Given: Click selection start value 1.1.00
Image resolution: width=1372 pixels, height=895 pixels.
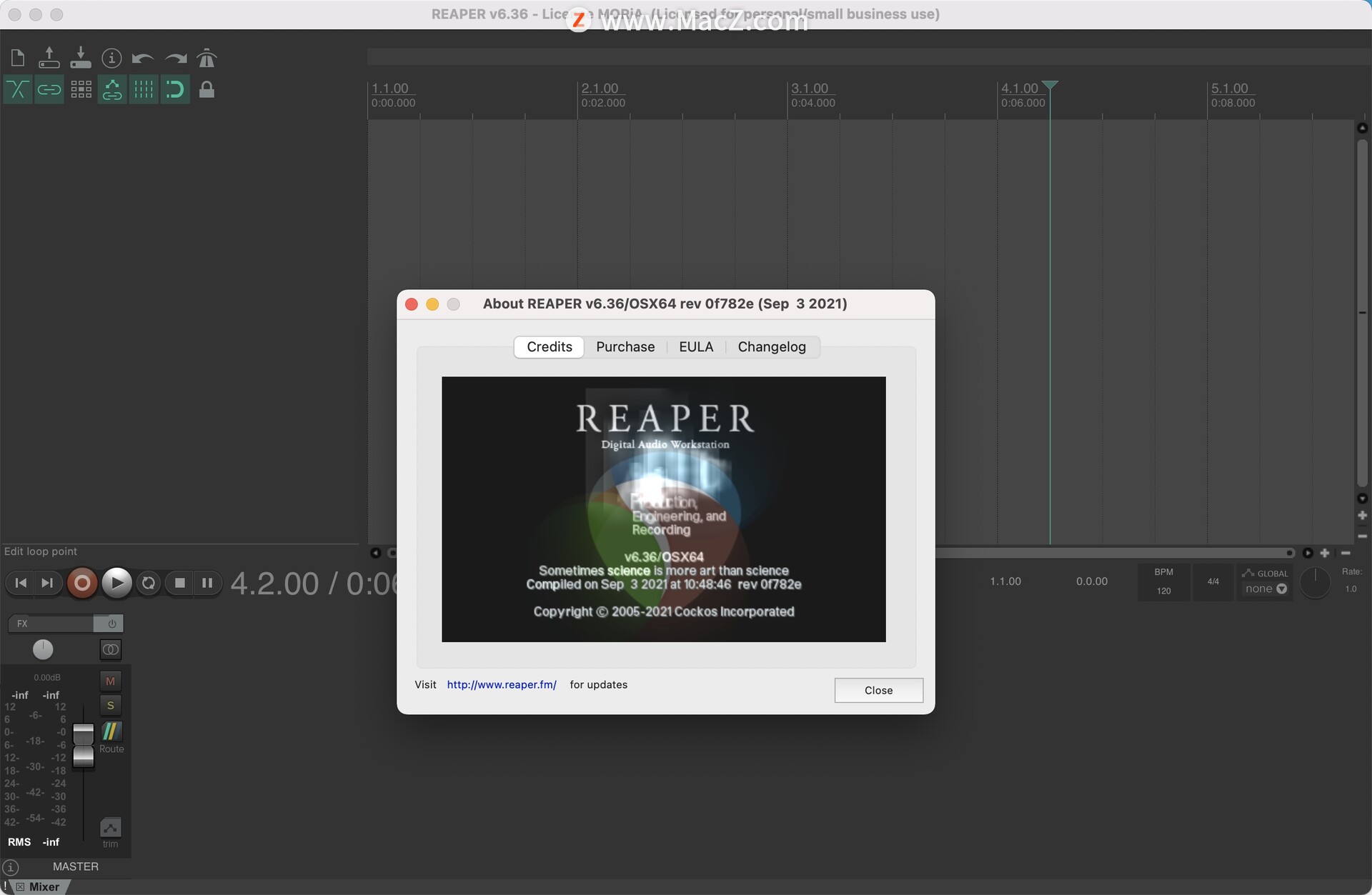Looking at the screenshot, I should [x=1005, y=581].
